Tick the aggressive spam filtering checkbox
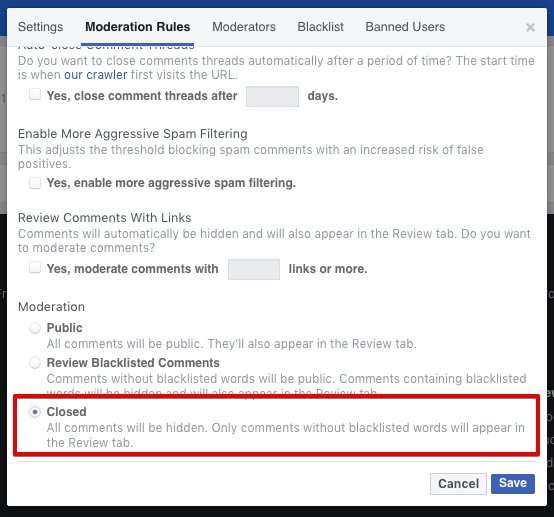 click(x=35, y=183)
